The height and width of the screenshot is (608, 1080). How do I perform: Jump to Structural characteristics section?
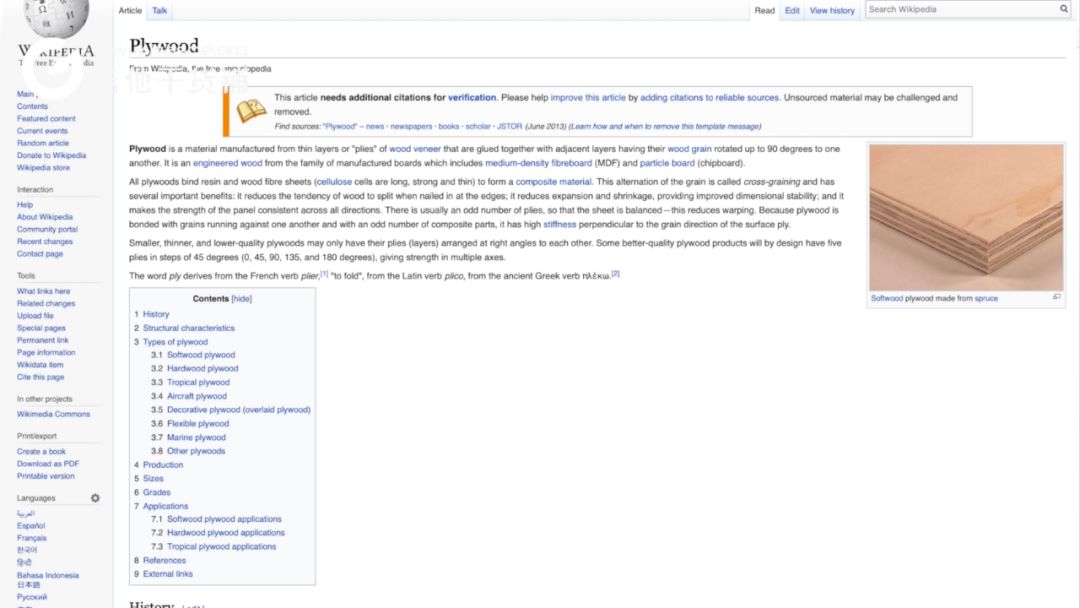pos(189,328)
